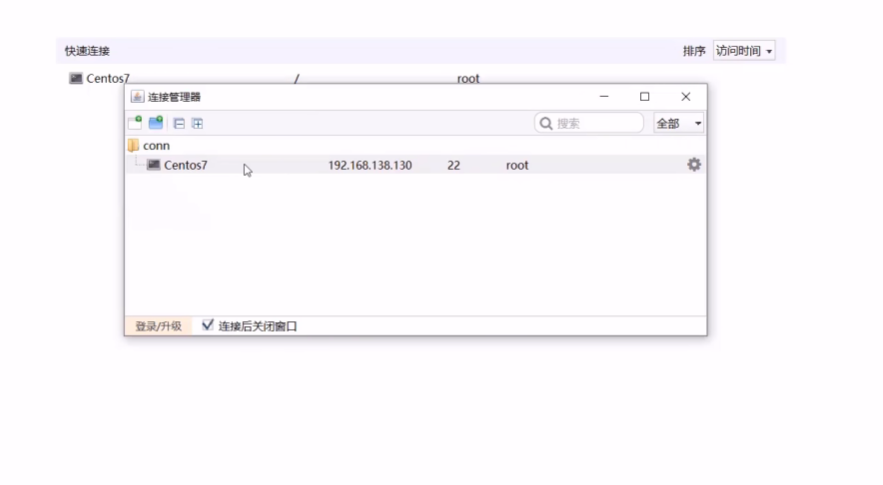The width and height of the screenshot is (883, 485).
Task: Minimize the connection manager window
Action: [x=604, y=96]
